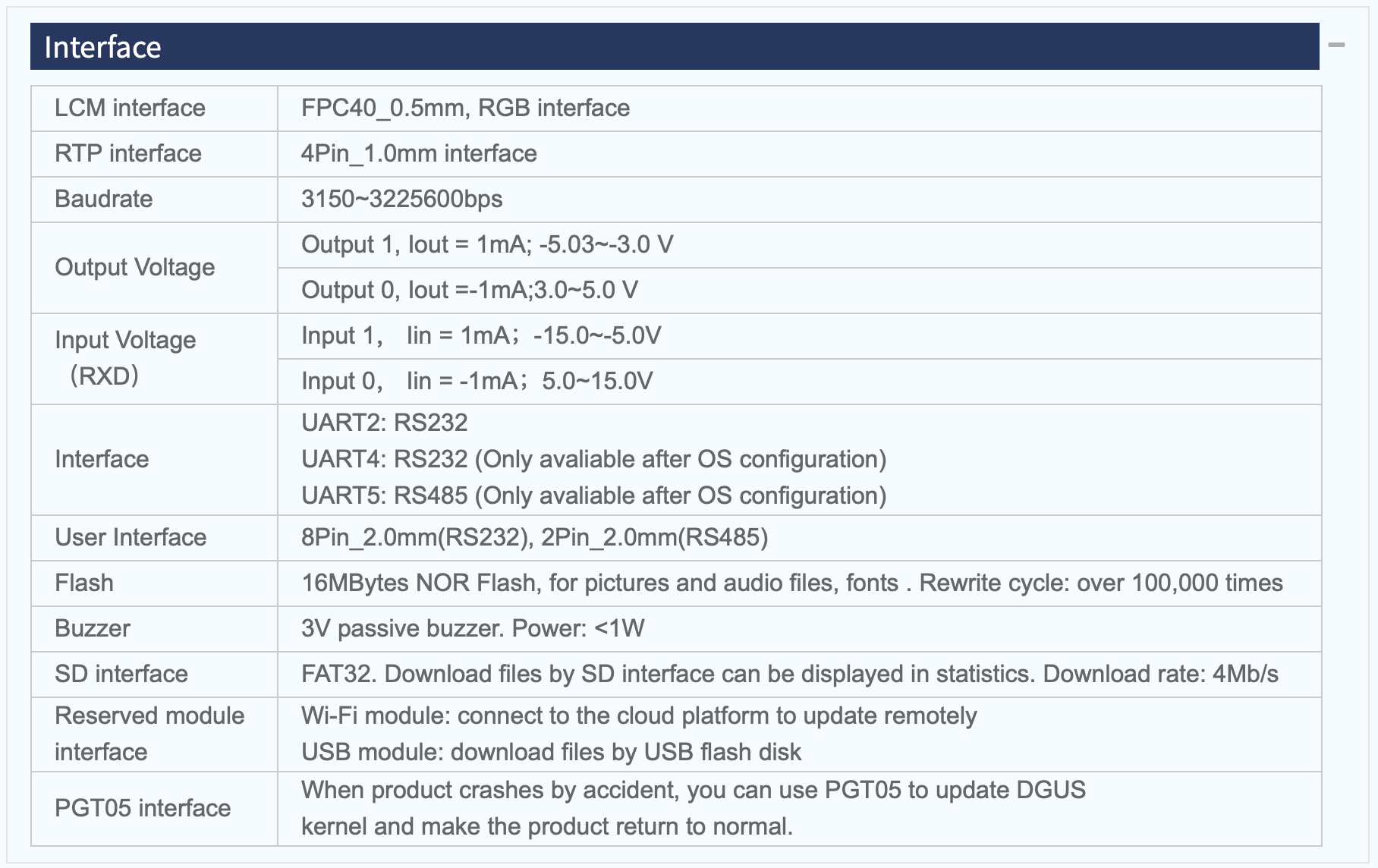Collapse the Interface section with minus icon
This screenshot has height=868, width=1378.
(x=1337, y=46)
